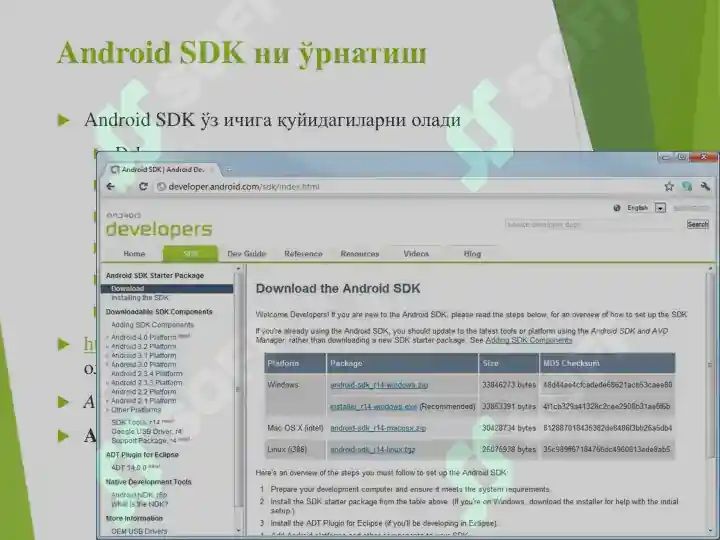Viewport: 720px width, 540px height.
Task: Download installer_r14-windows.exe
Action: (374, 406)
